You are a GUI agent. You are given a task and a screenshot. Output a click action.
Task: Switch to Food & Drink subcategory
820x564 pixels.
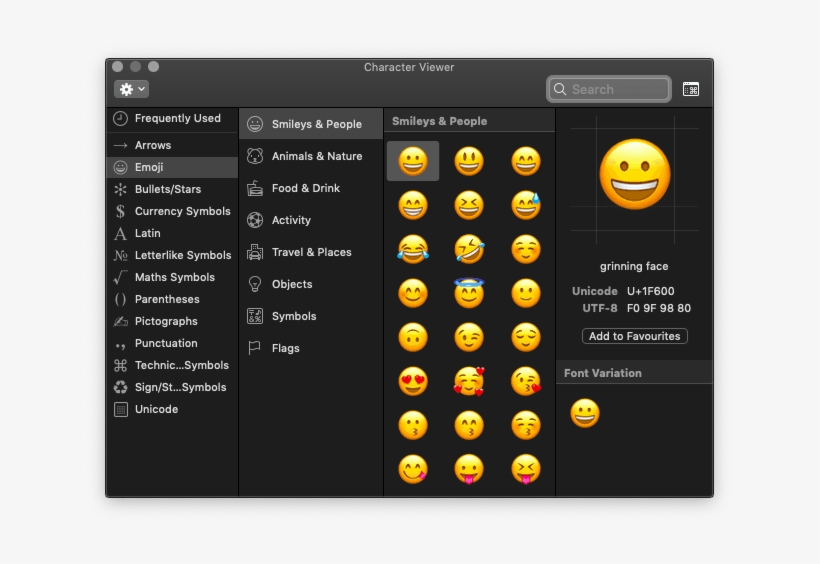pos(311,188)
